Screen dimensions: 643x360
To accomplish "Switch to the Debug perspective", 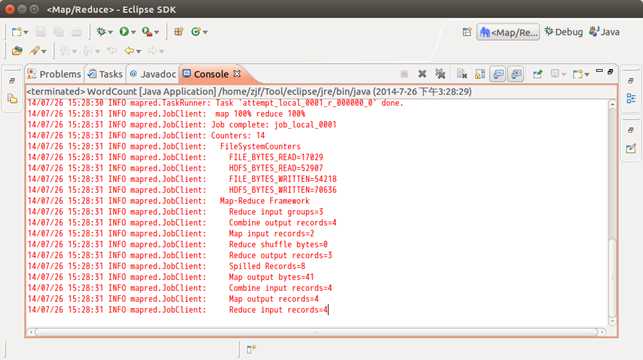I will click(563, 32).
